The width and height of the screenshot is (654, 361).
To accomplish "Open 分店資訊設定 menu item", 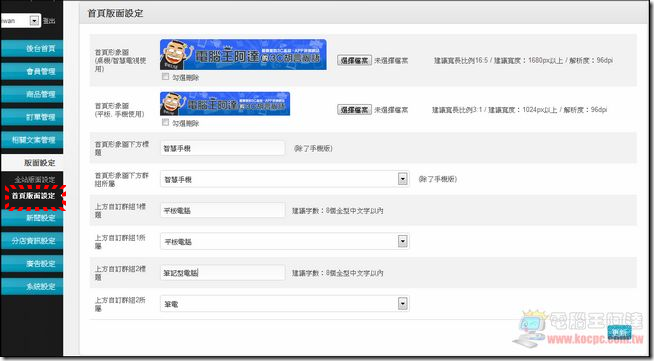I will click(32, 241).
